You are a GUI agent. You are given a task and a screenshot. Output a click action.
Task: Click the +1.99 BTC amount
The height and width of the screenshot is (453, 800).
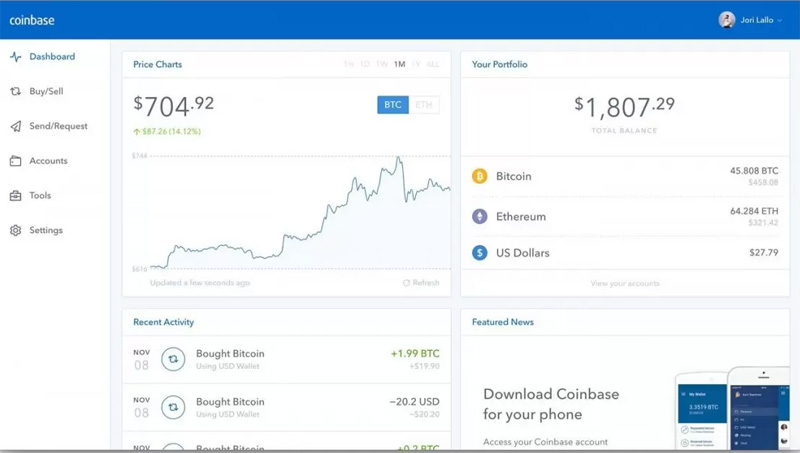click(x=415, y=353)
